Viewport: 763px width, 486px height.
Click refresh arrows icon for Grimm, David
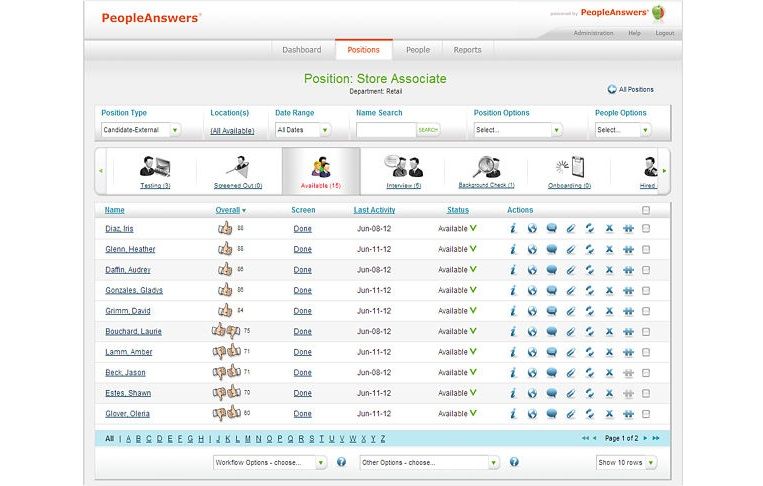(x=590, y=311)
